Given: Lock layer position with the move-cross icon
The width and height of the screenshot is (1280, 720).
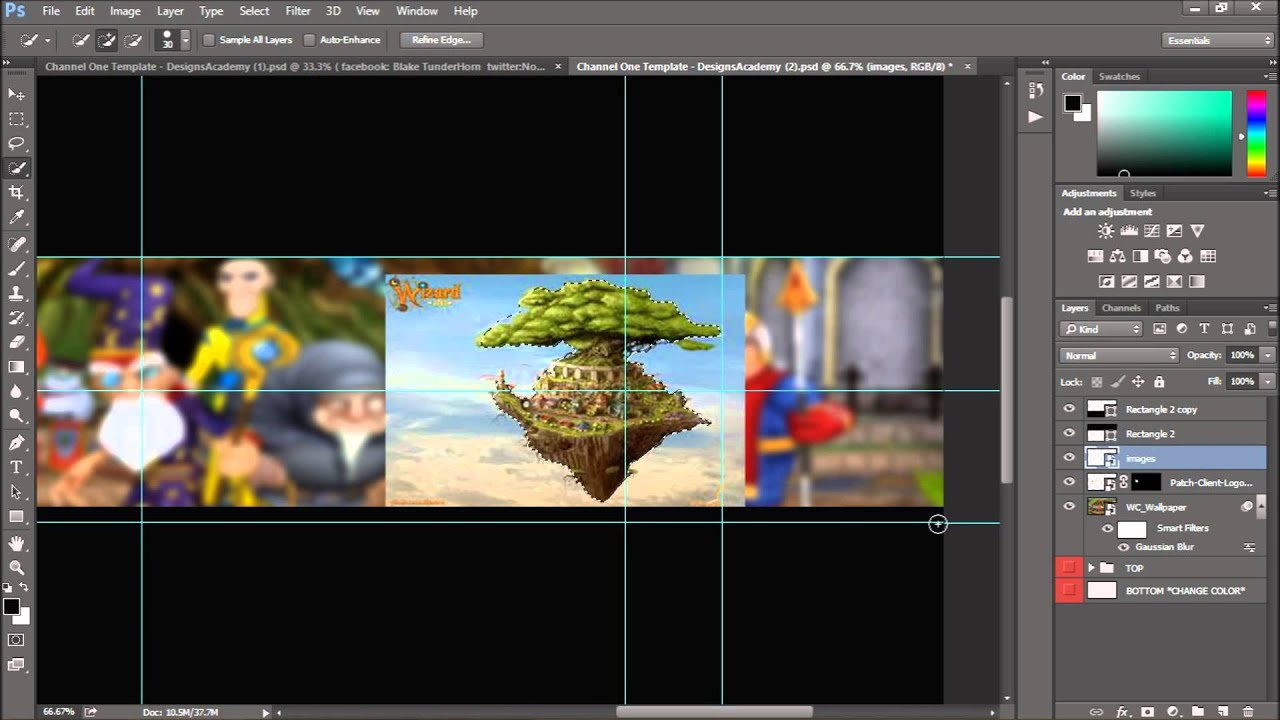Looking at the screenshot, I should (x=1138, y=382).
